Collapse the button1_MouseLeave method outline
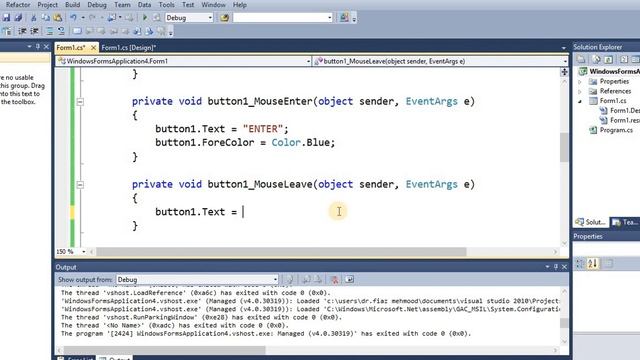640x360 pixels. [80, 185]
